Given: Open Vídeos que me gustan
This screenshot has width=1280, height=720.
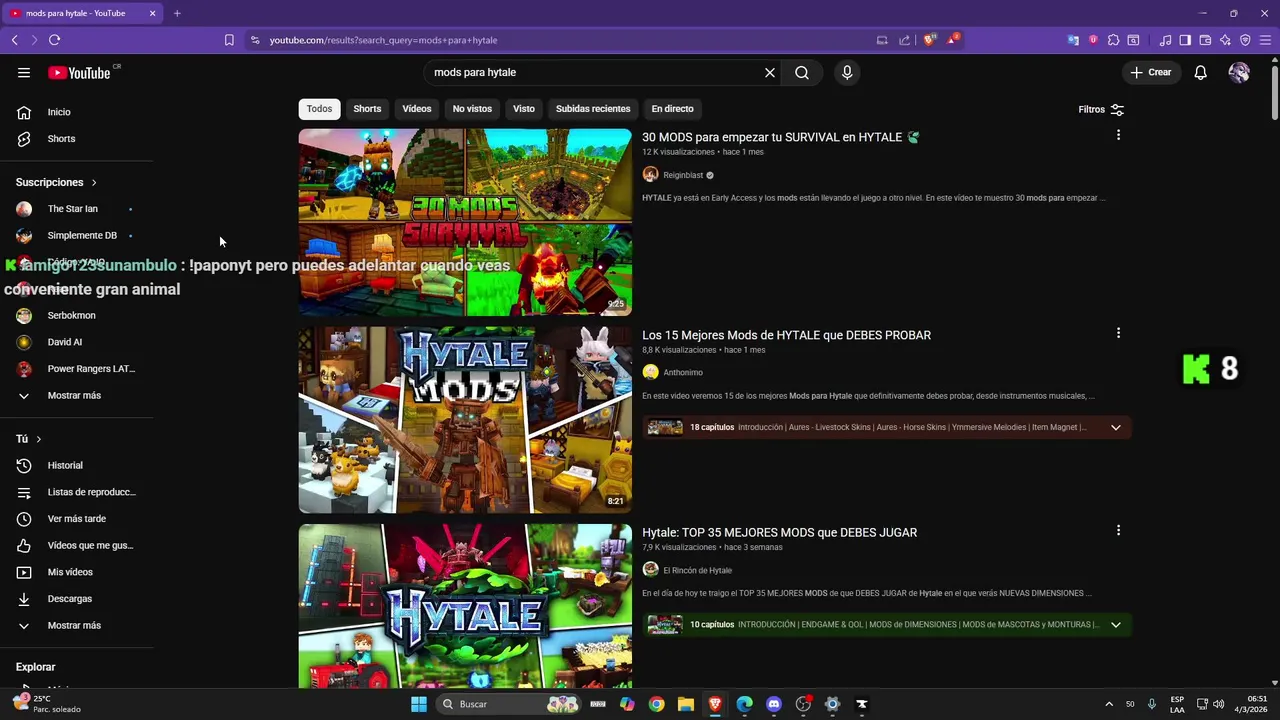Looking at the screenshot, I should [77, 545].
